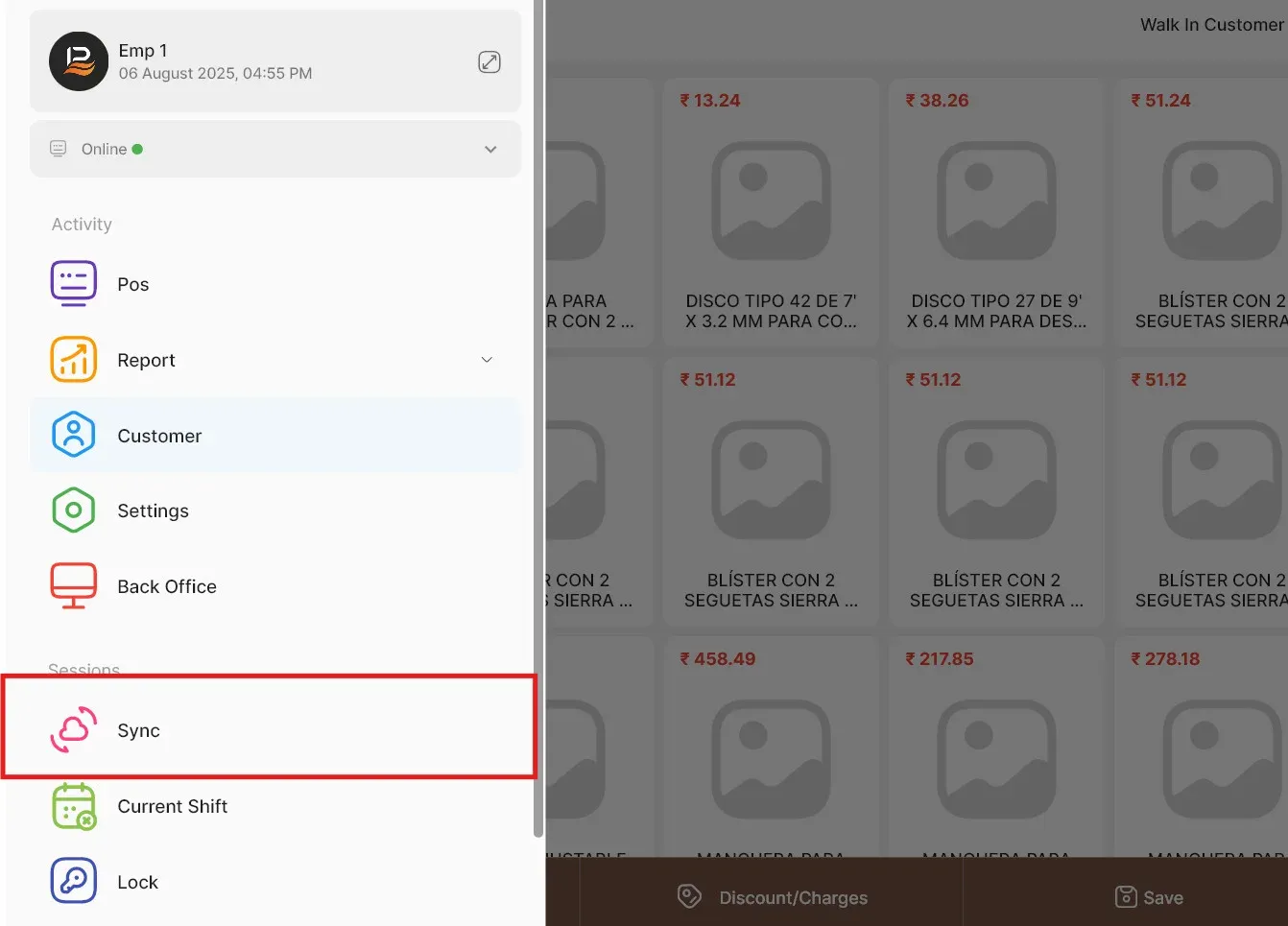Open the Back Office menu entry
Viewport: 1288px width, 926px height.
275,586
